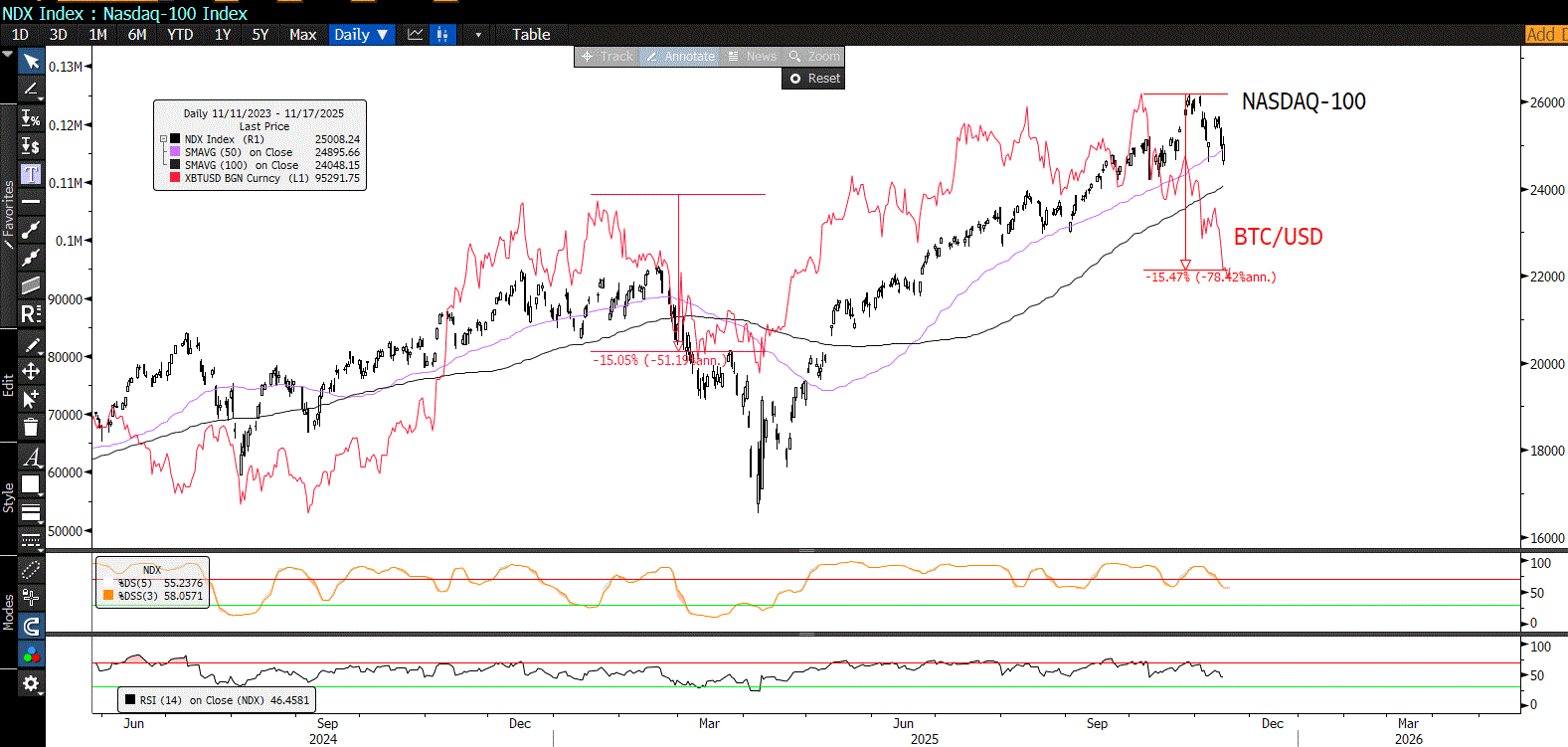Viewport: 1568px width, 747px height.
Task: Open the move annotation crosshair tool
Action: [x=31, y=371]
